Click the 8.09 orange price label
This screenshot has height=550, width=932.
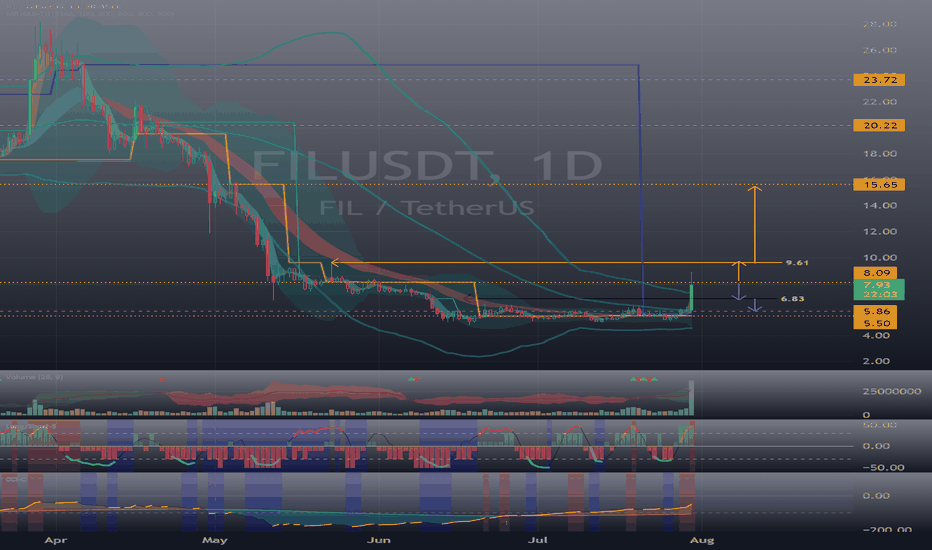(875, 273)
